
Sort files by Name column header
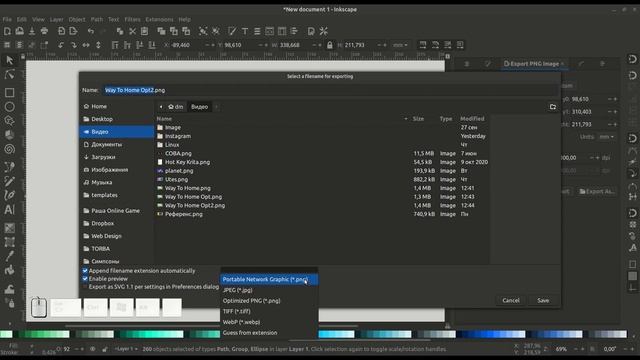point(164,119)
